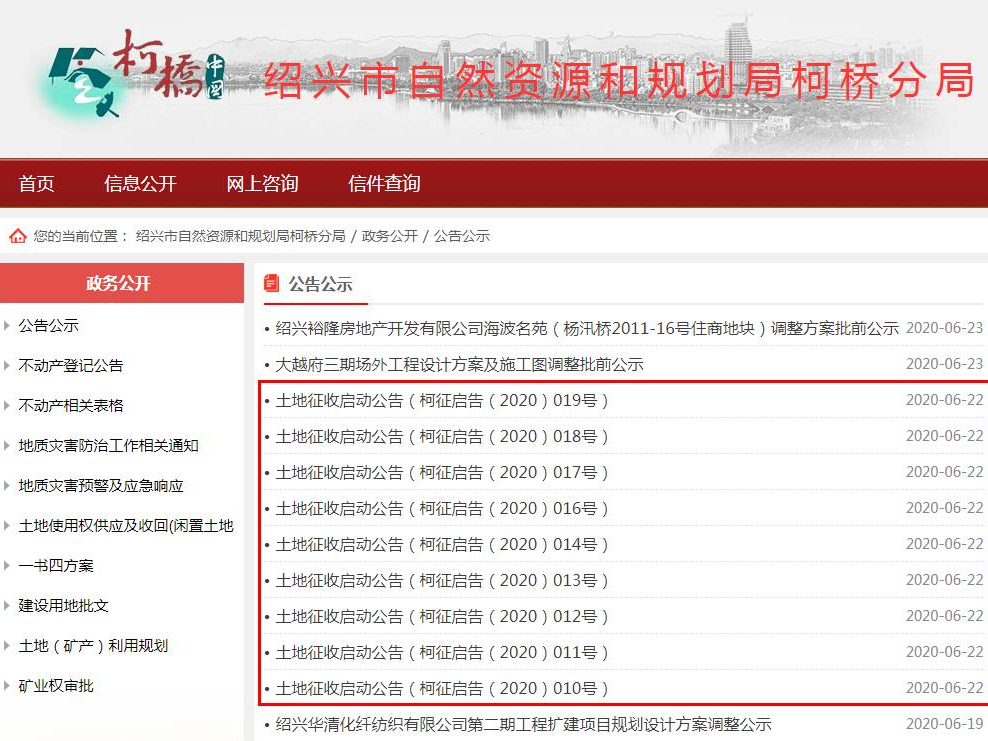Expand the 公告公示 sidebar arrow
This screenshot has width=988, height=741.
coord(8,326)
